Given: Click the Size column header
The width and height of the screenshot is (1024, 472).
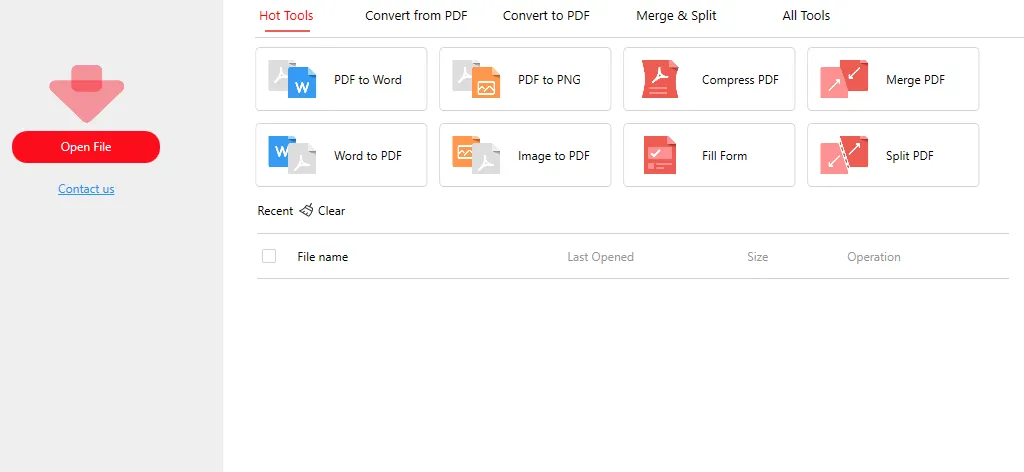Looking at the screenshot, I should [x=758, y=257].
